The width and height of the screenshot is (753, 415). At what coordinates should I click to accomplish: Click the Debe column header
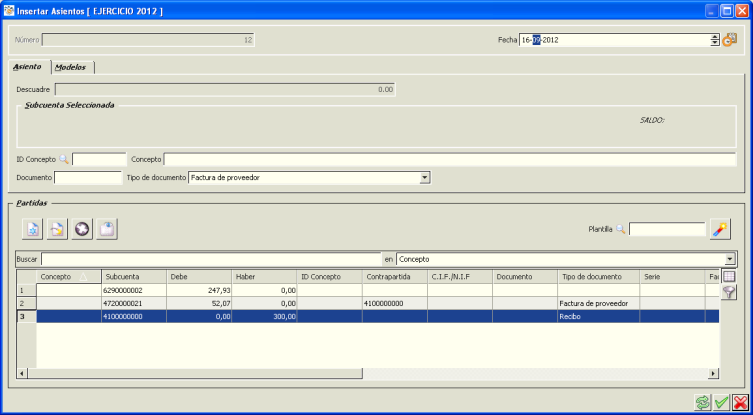tap(199, 277)
